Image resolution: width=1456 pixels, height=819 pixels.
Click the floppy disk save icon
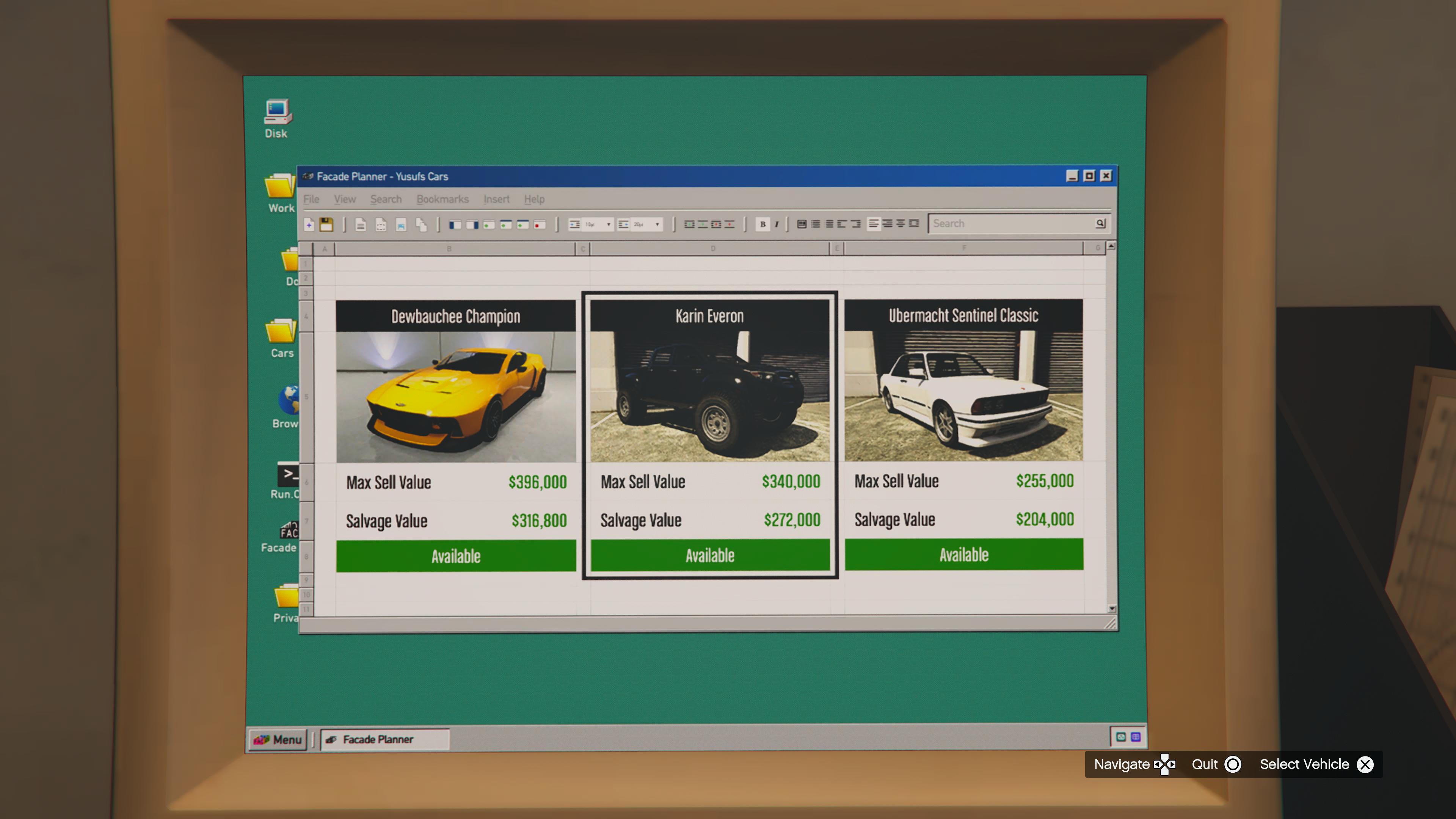click(326, 224)
